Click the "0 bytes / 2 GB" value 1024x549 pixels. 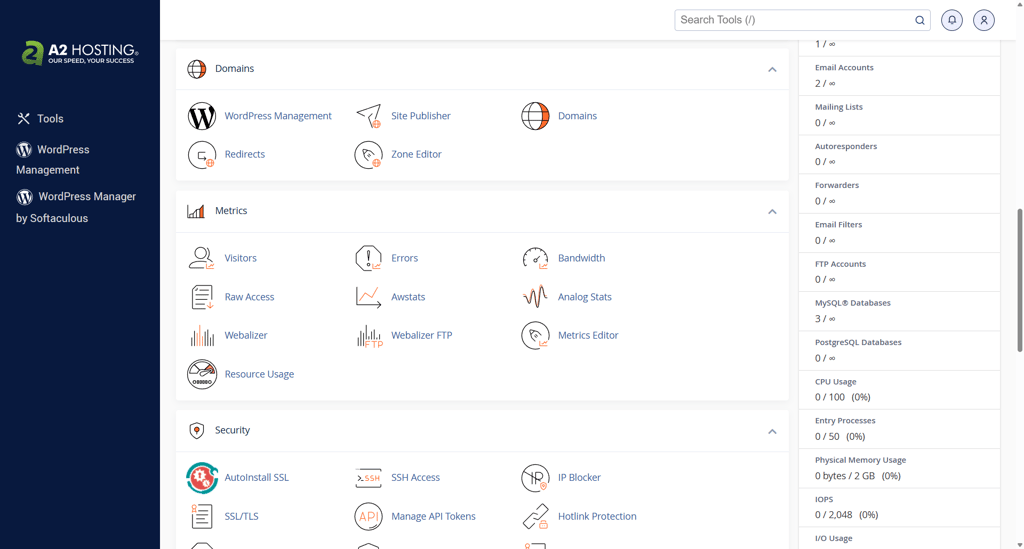(844, 476)
